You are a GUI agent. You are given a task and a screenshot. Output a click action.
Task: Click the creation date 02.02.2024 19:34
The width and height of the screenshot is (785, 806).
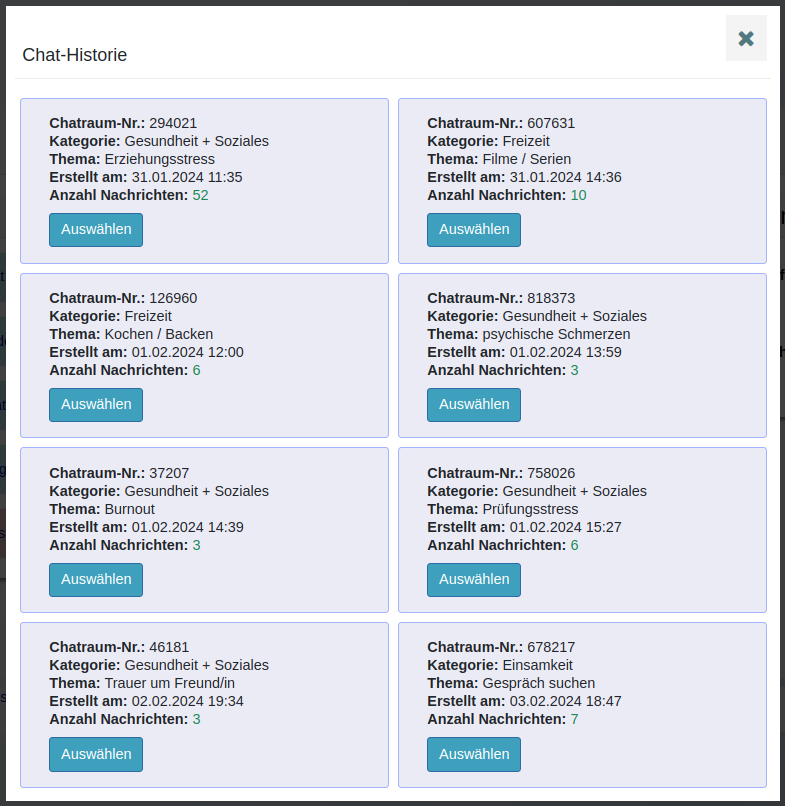tap(187, 701)
